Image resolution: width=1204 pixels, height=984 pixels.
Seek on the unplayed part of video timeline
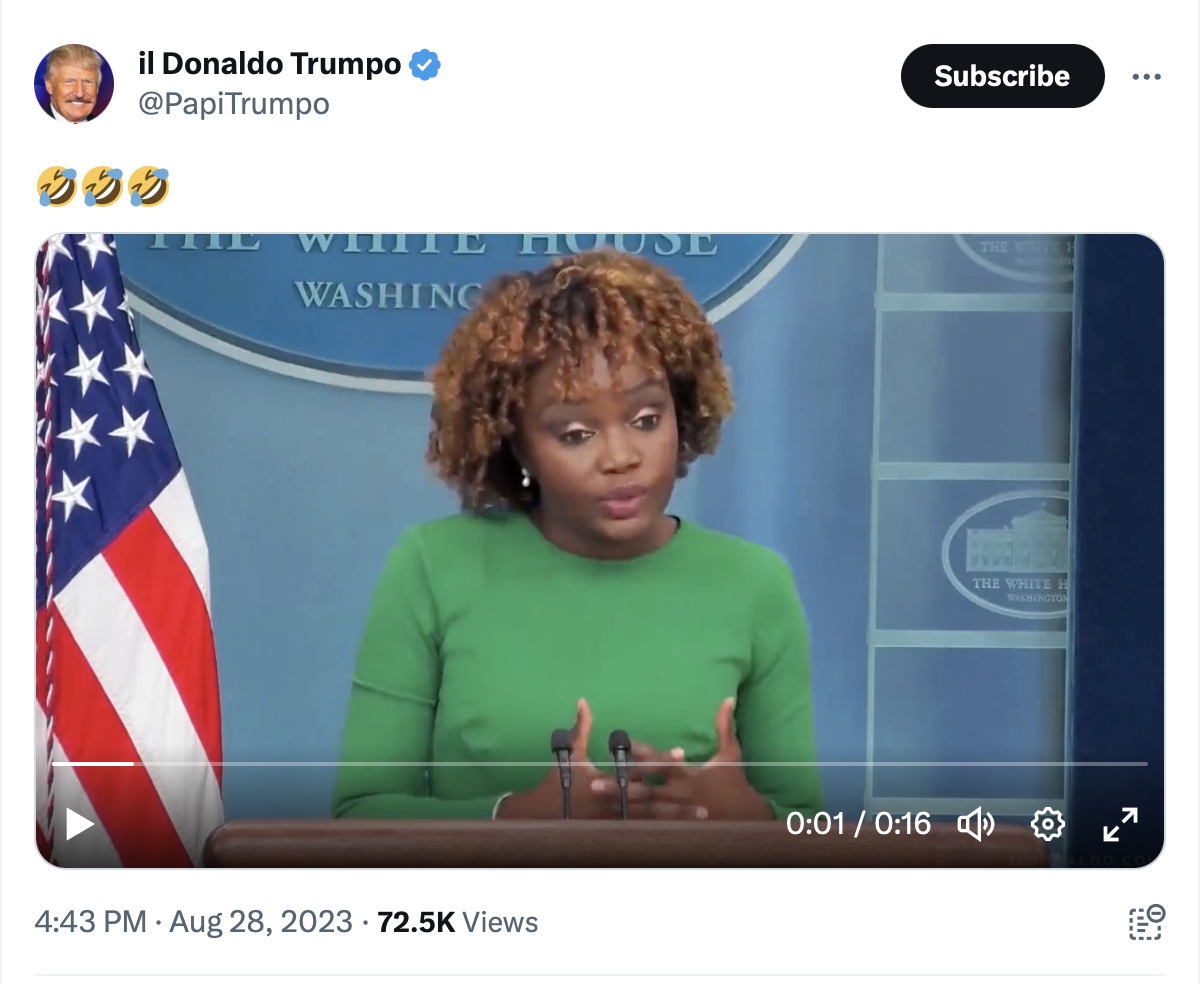[x=640, y=764]
